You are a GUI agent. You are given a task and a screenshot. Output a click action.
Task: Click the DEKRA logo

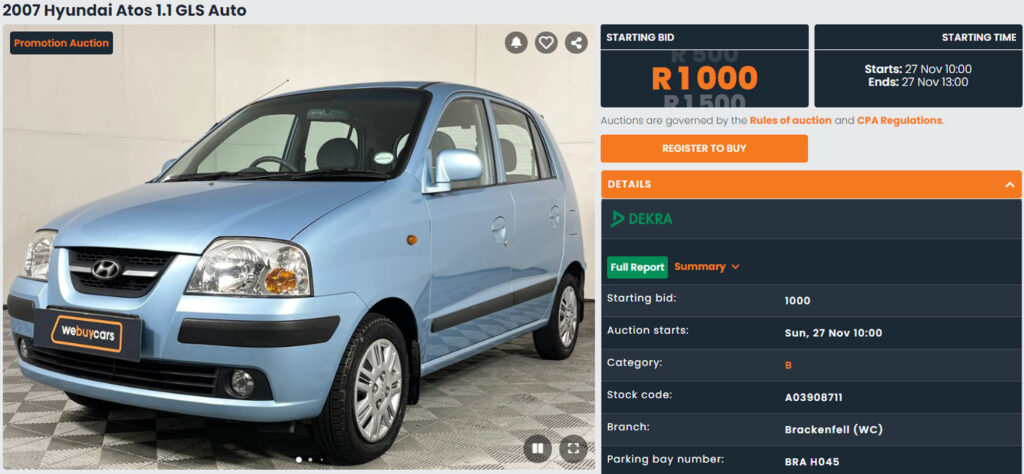click(x=641, y=219)
